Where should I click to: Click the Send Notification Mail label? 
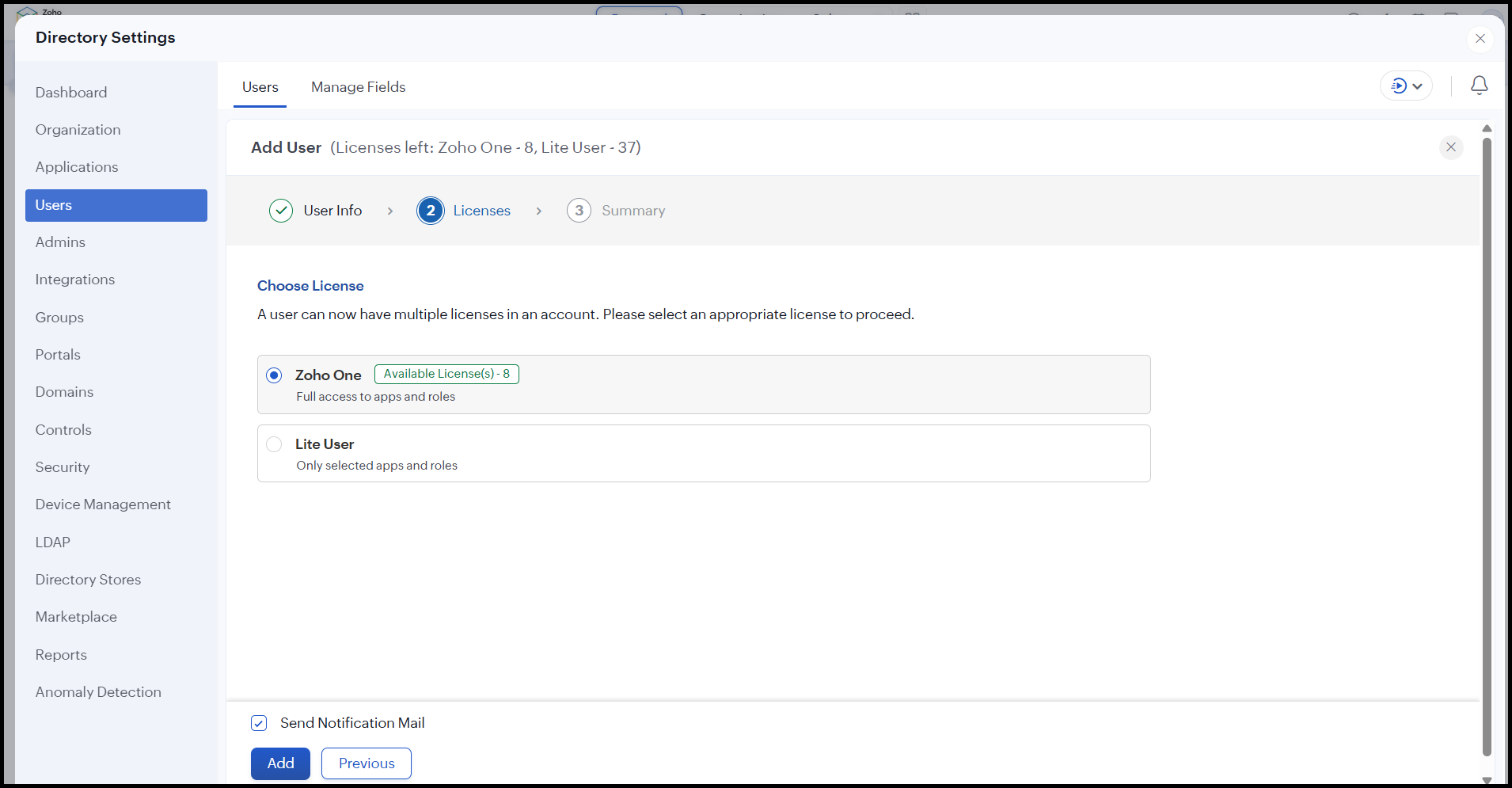point(352,723)
